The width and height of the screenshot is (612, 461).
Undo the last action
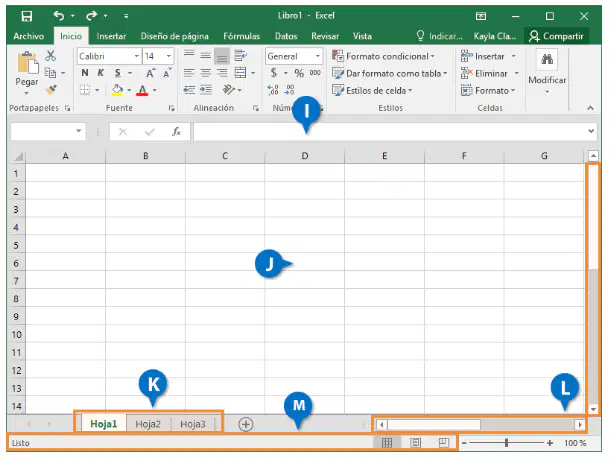pos(59,16)
